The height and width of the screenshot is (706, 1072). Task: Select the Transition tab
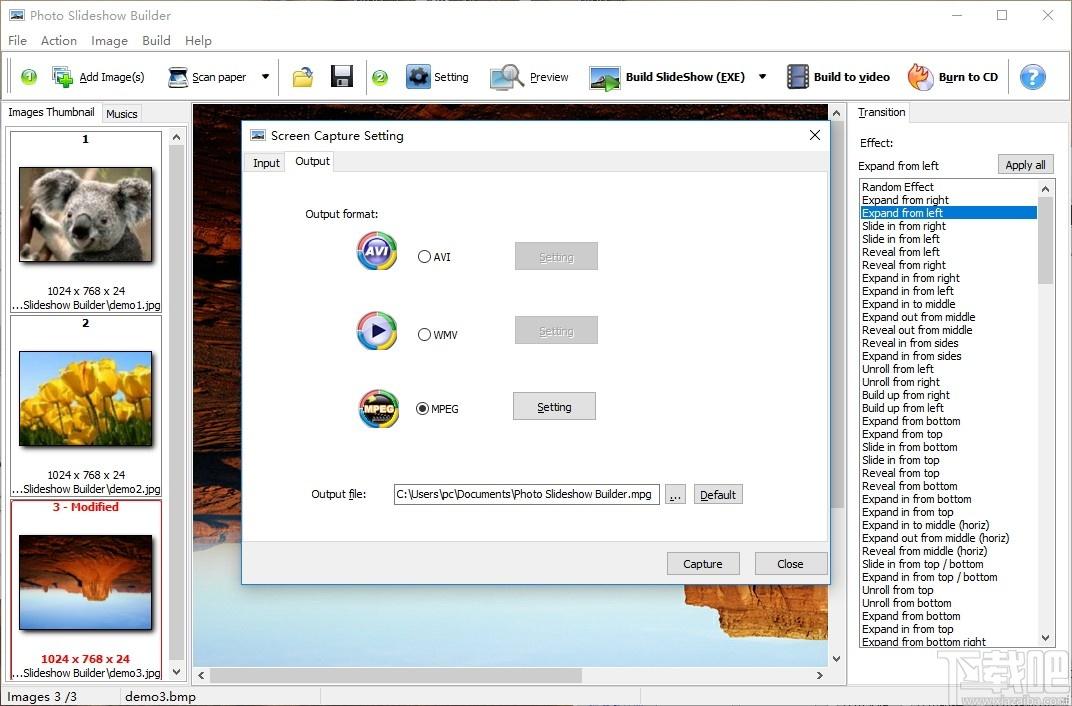tap(881, 112)
